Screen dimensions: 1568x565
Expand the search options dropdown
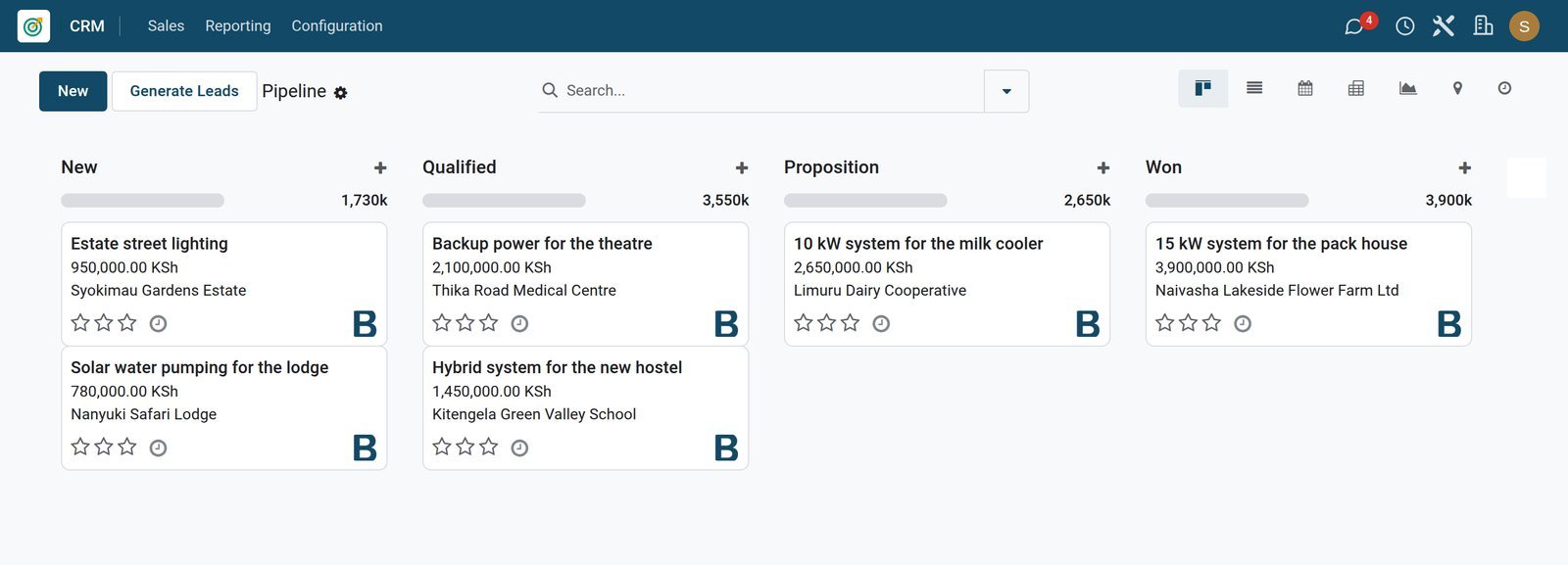[x=1006, y=91]
